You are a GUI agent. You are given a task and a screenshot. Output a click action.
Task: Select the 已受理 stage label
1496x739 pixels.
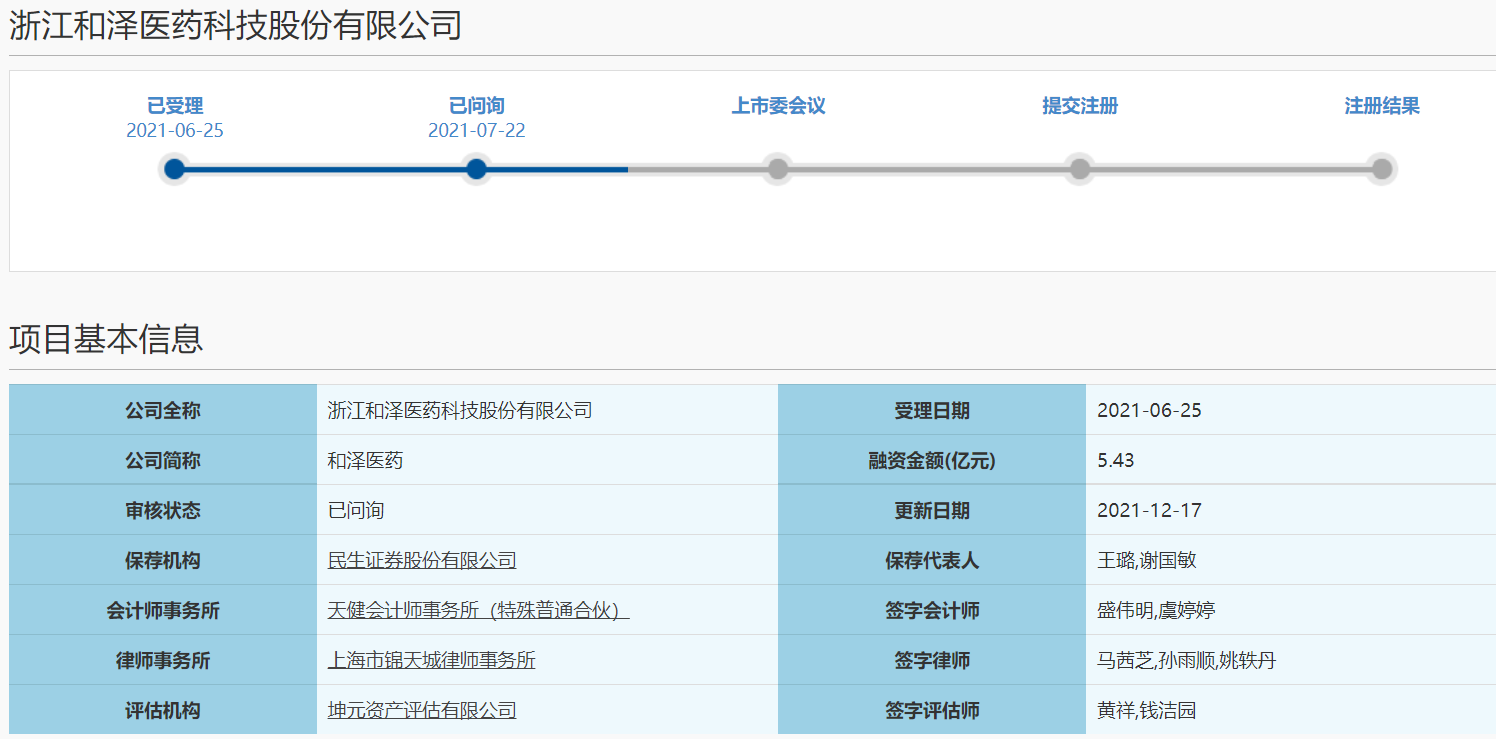coord(175,106)
